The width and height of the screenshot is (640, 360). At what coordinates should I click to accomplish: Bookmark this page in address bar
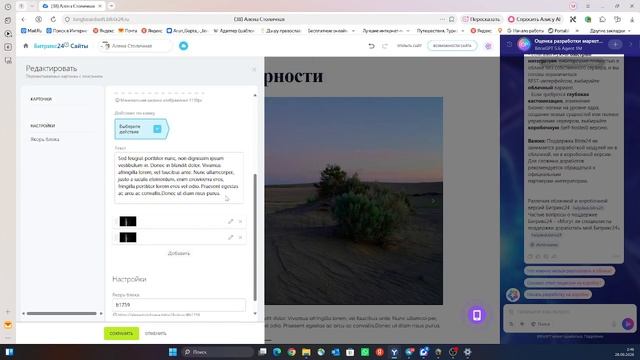[x=452, y=19]
